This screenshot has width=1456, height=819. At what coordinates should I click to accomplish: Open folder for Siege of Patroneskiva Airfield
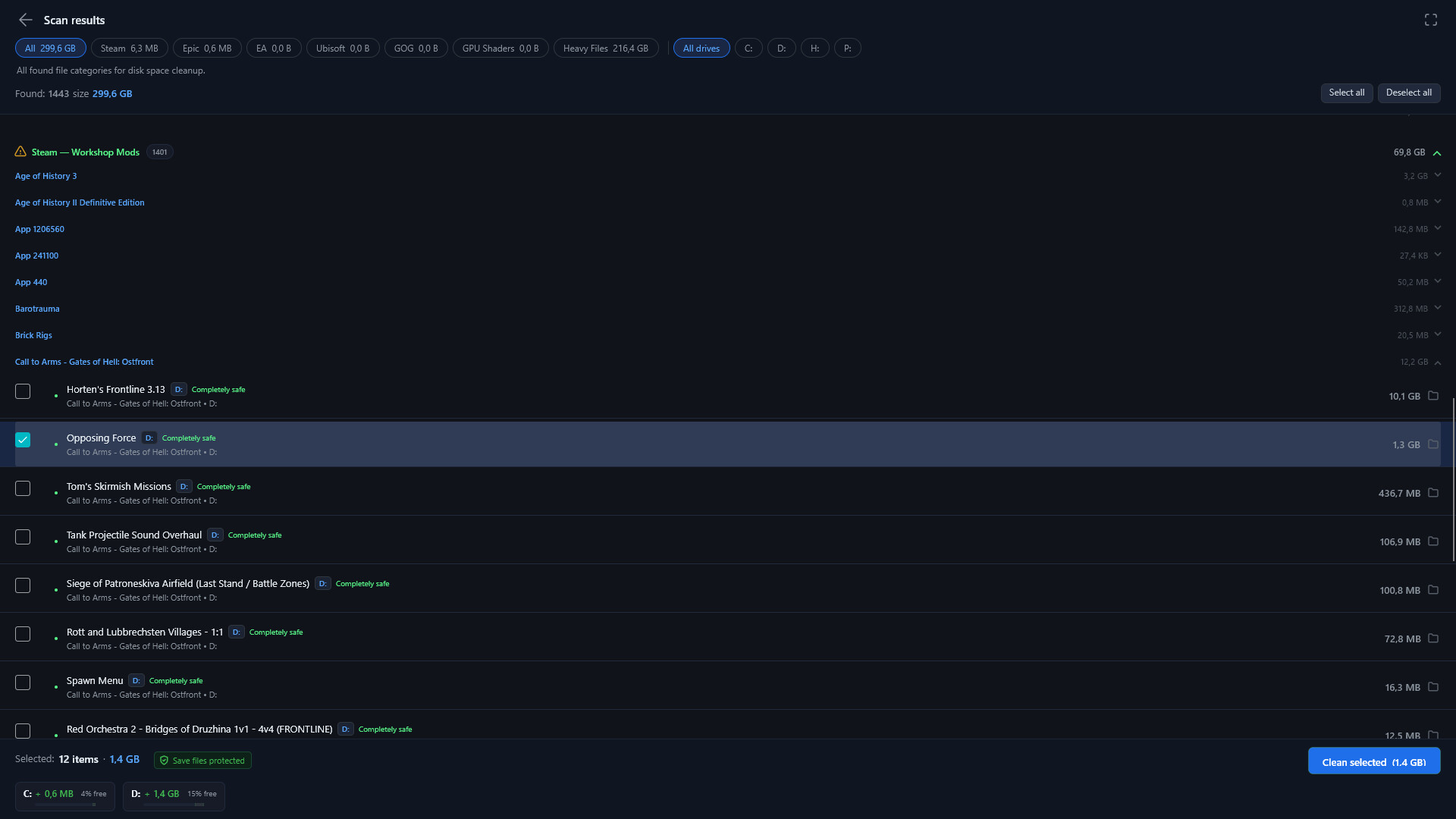pyautogui.click(x=1433, y=590)
